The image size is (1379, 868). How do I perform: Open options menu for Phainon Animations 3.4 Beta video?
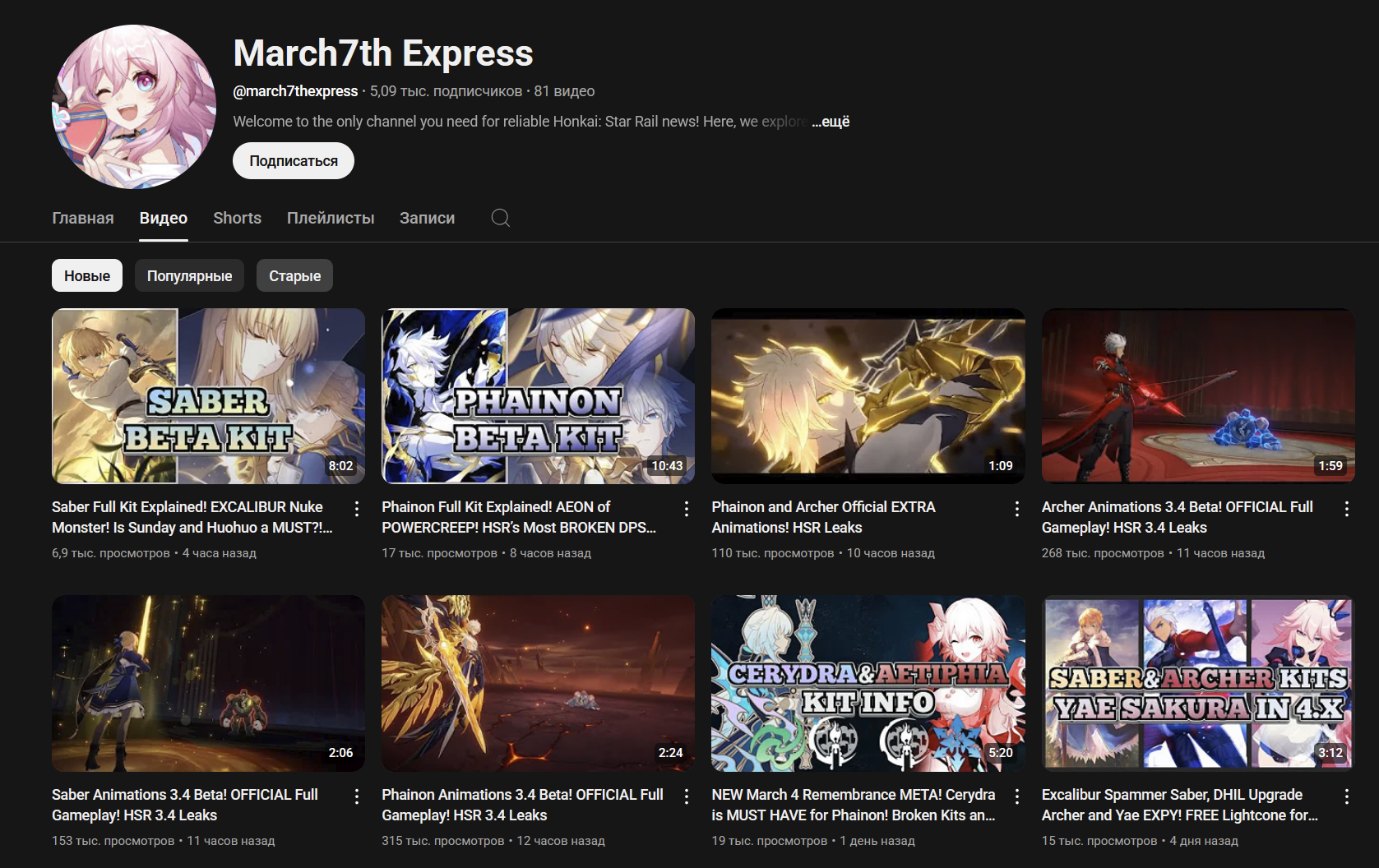point(687,796)
